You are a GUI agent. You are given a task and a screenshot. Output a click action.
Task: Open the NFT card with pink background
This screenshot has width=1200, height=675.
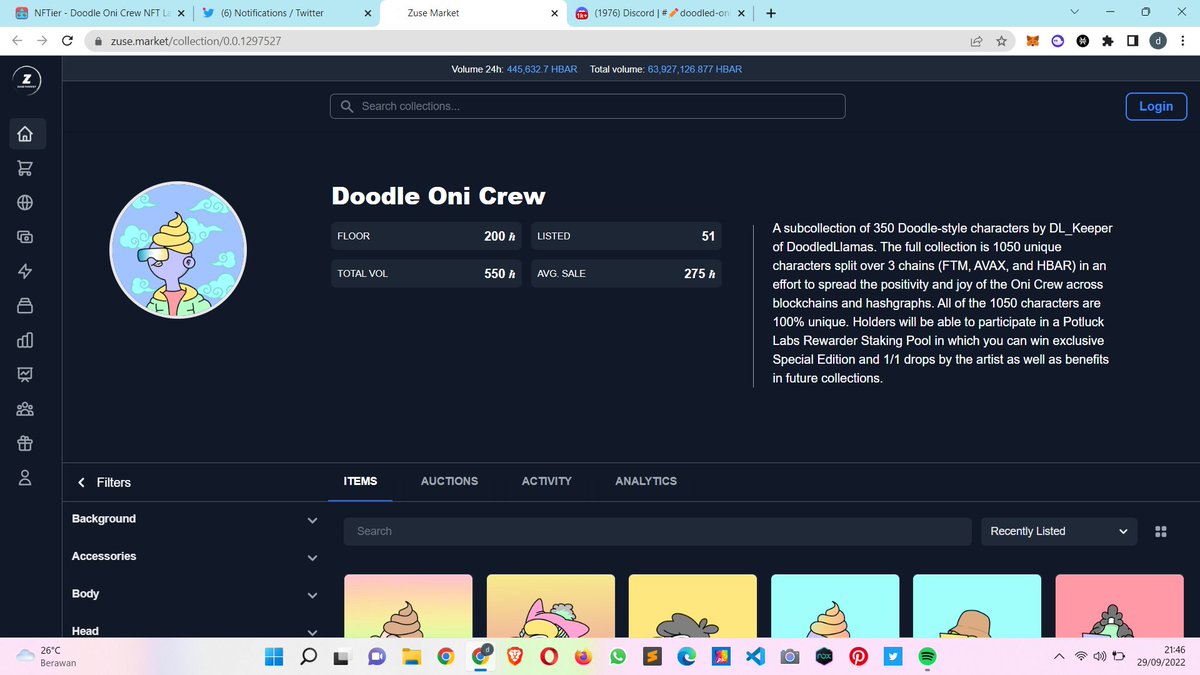(1119, 606)
